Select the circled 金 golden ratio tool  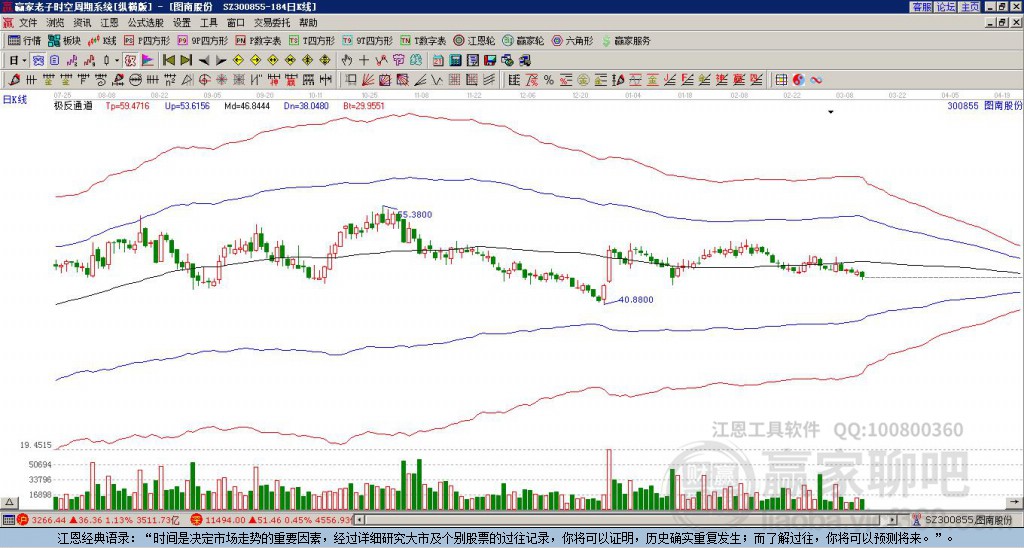pyautogui.click(x=583, y=80)
